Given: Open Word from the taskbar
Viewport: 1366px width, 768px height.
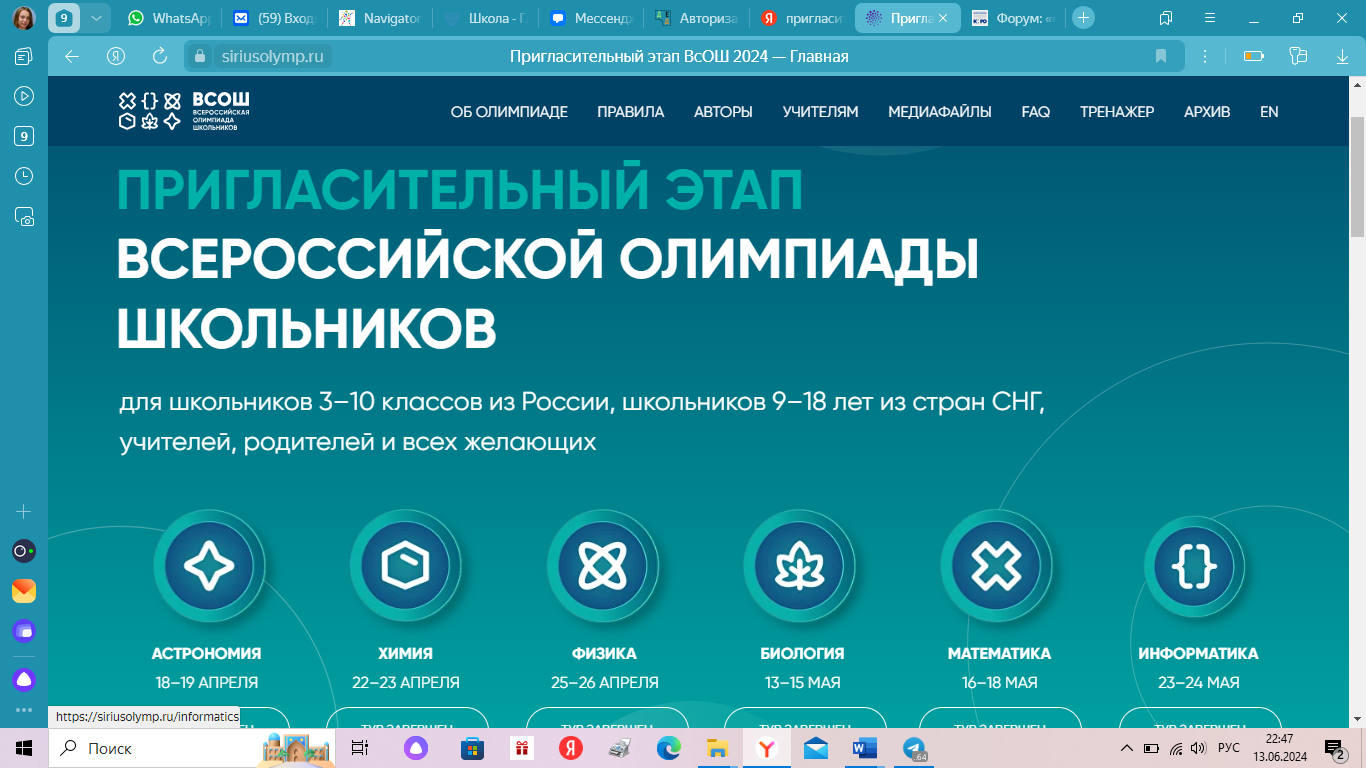Looking at the screenshot, I should pyautogui.click(x=865, y=748).
